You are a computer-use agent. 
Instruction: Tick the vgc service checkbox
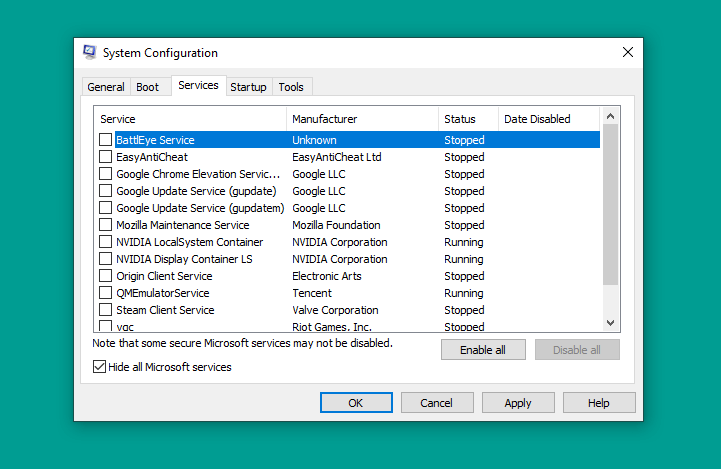click(x=105, y=326)
